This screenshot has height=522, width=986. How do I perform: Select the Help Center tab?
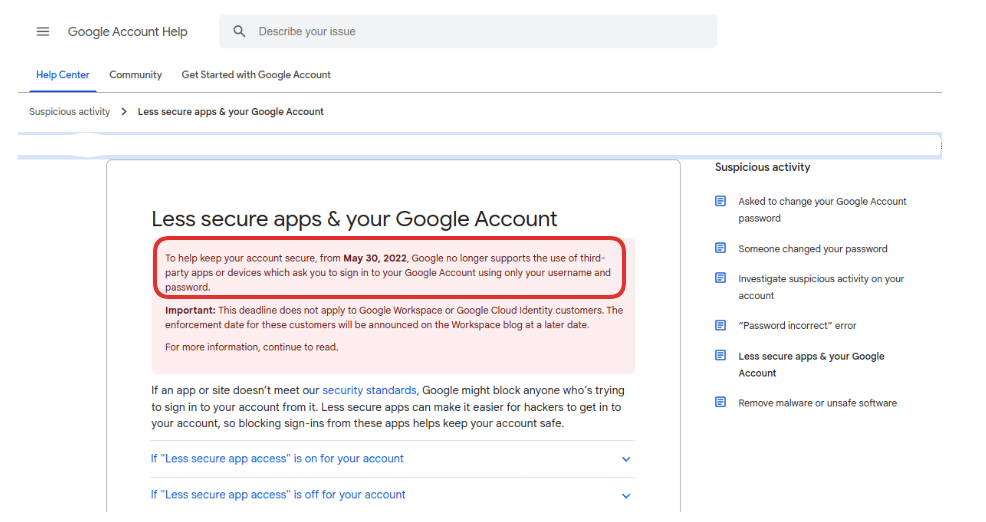click(x=62, y=75)
